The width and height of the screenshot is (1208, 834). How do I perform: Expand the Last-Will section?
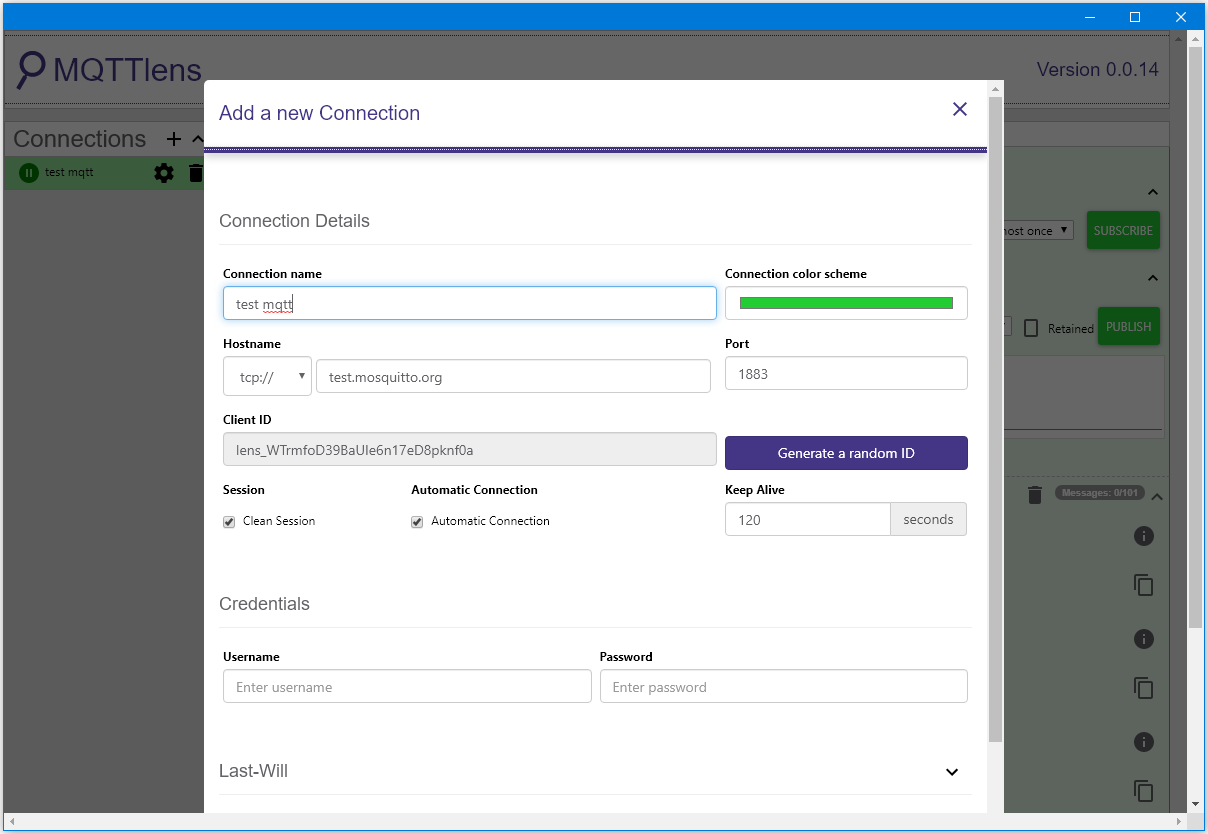[952, 772]
